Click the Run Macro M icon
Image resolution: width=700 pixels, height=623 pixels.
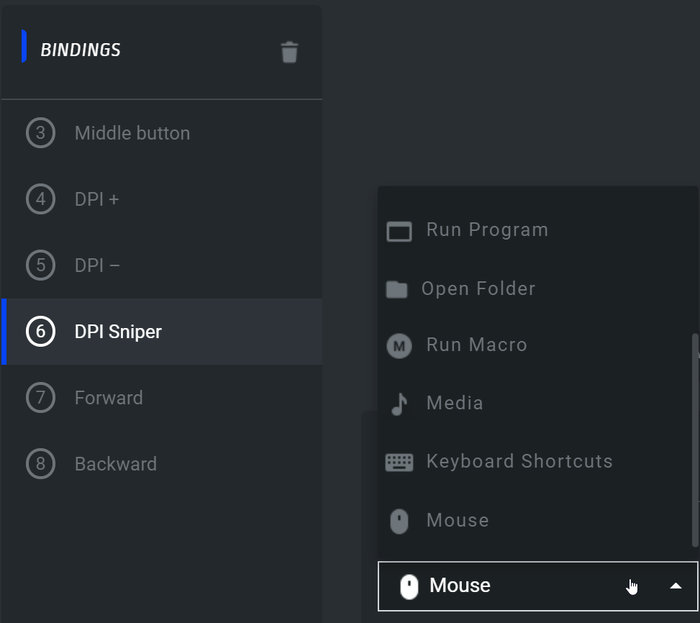399,346
